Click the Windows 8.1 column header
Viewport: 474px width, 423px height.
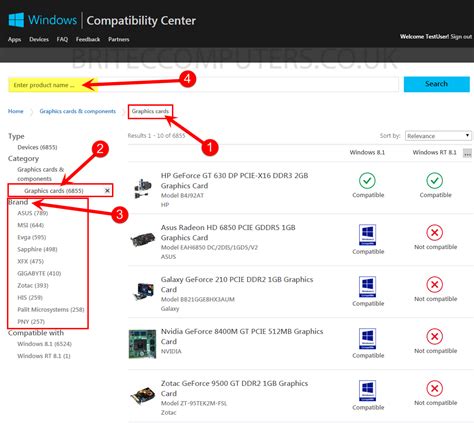tap(367, 152)
